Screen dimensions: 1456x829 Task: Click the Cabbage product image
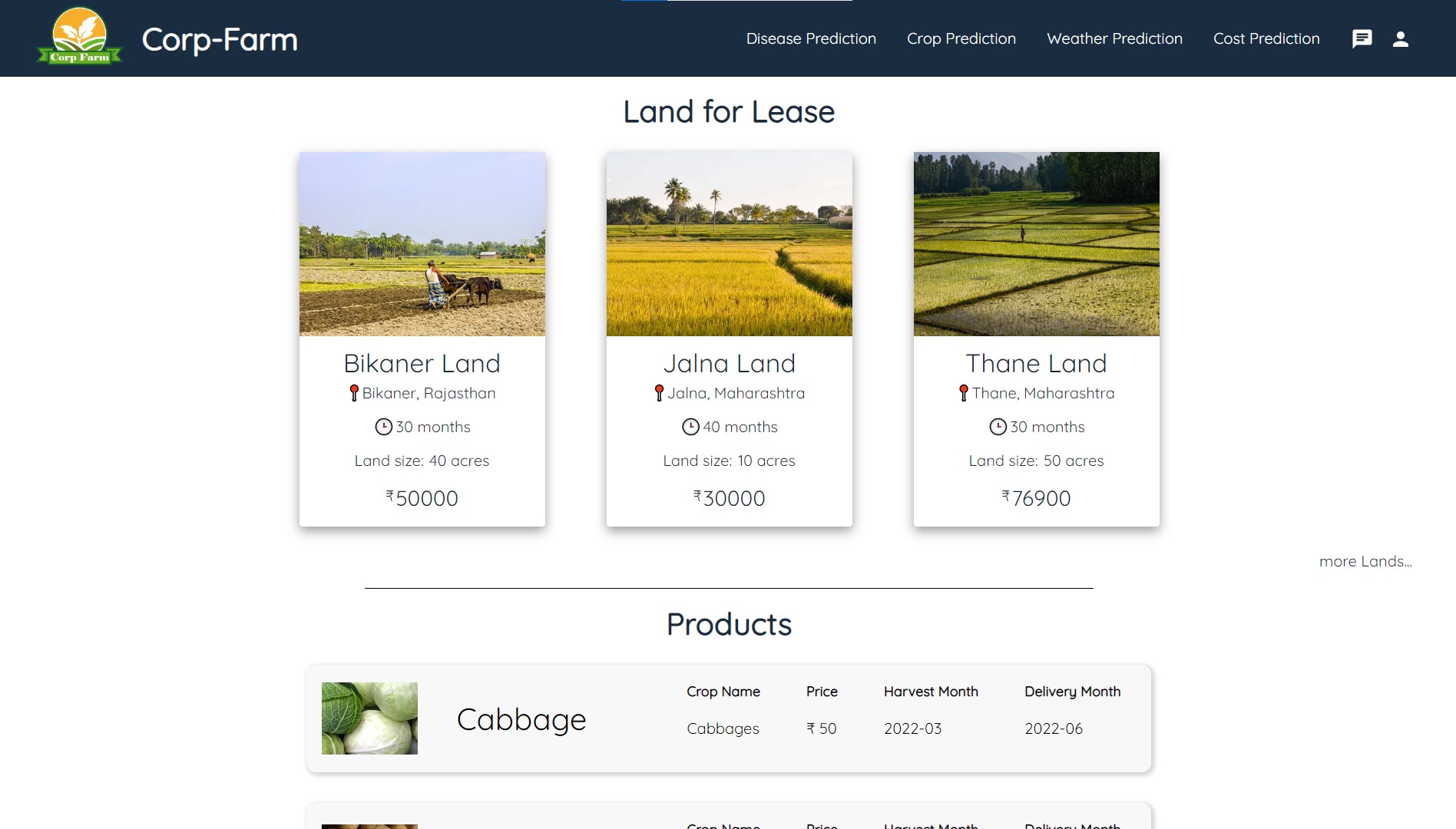click(369, 718)
